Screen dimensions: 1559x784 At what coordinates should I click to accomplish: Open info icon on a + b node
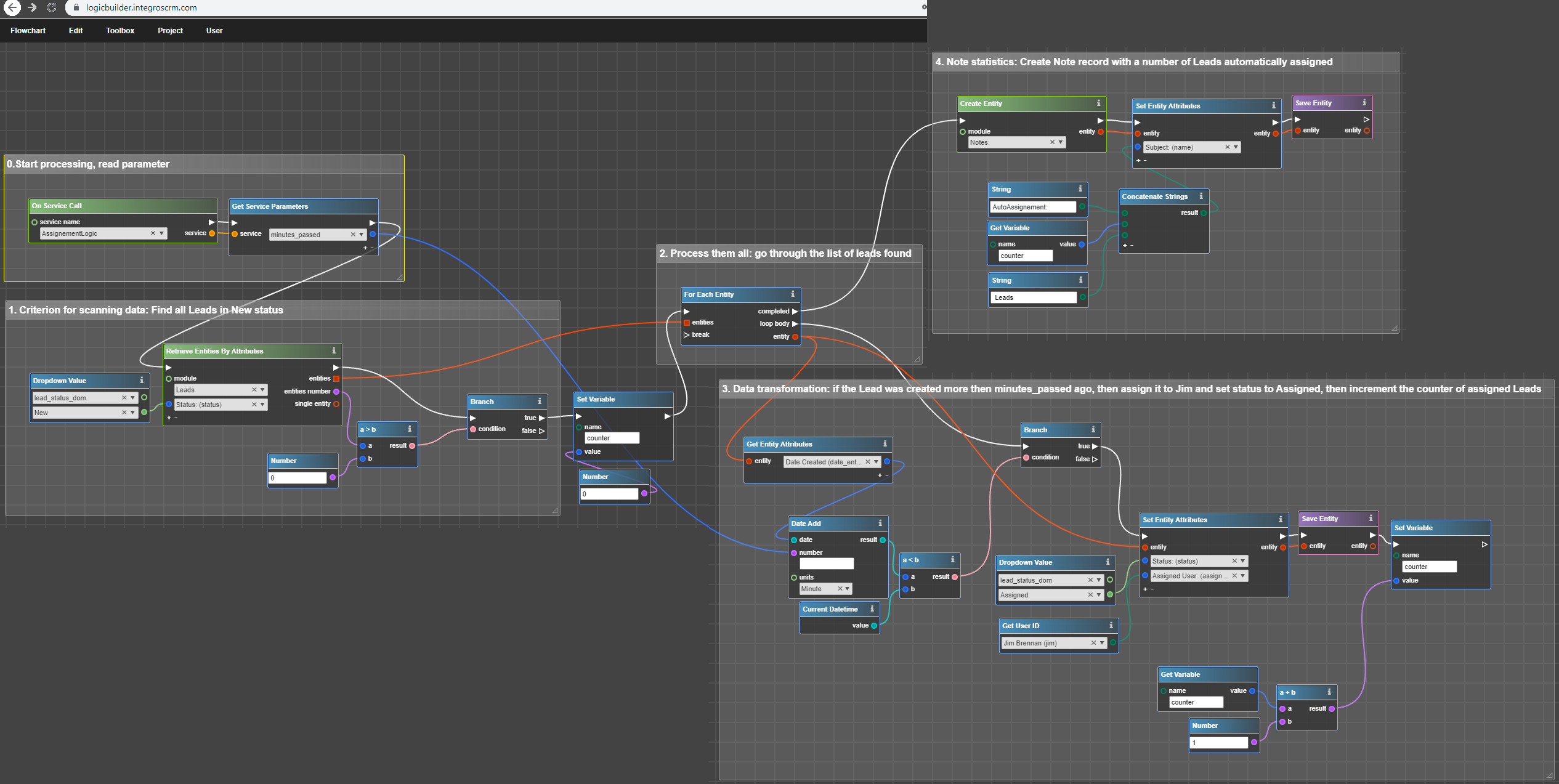point(1329,692)
